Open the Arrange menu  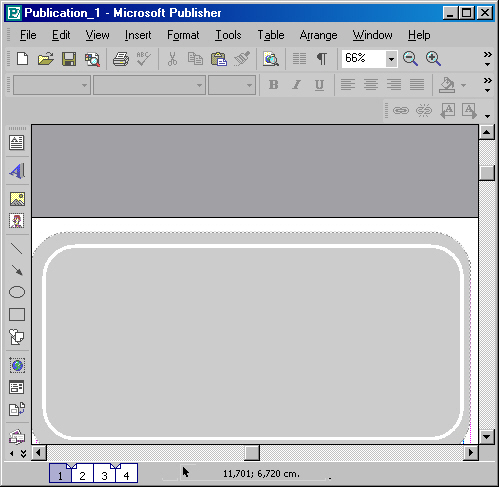coord(318,35)
